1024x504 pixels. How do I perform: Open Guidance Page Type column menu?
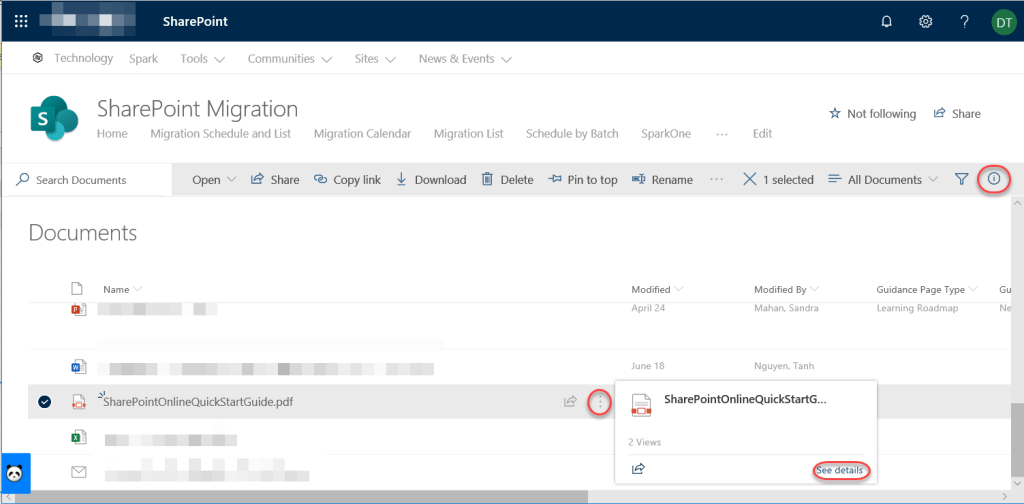pos(927,289)
